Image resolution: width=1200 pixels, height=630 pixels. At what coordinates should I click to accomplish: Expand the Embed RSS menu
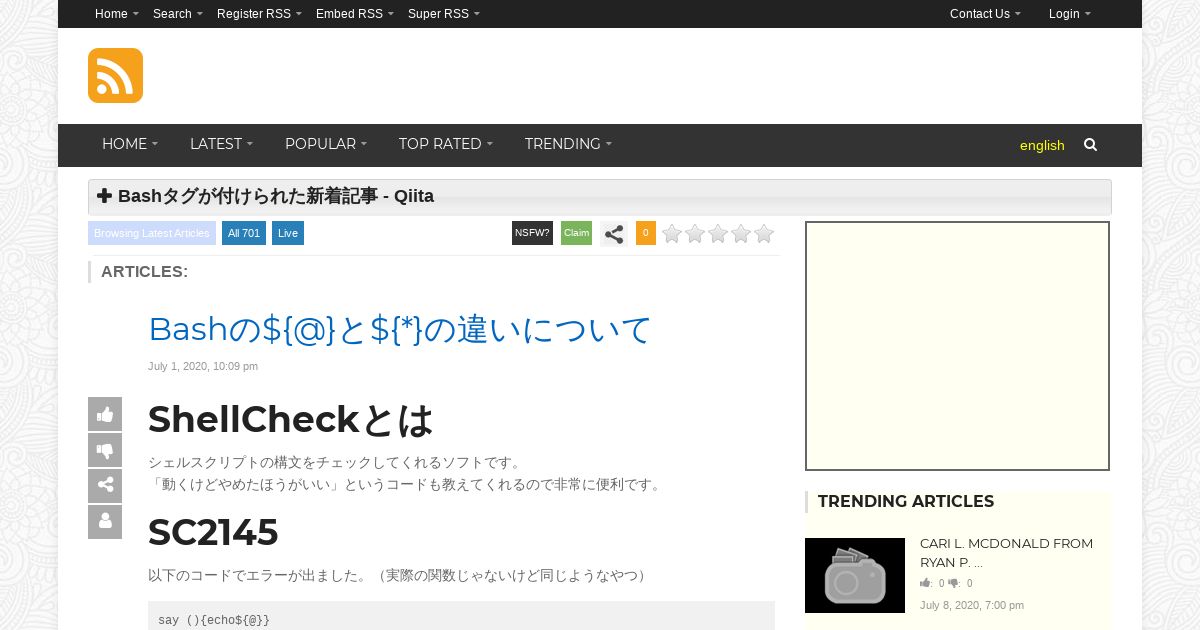click(355, 14)
